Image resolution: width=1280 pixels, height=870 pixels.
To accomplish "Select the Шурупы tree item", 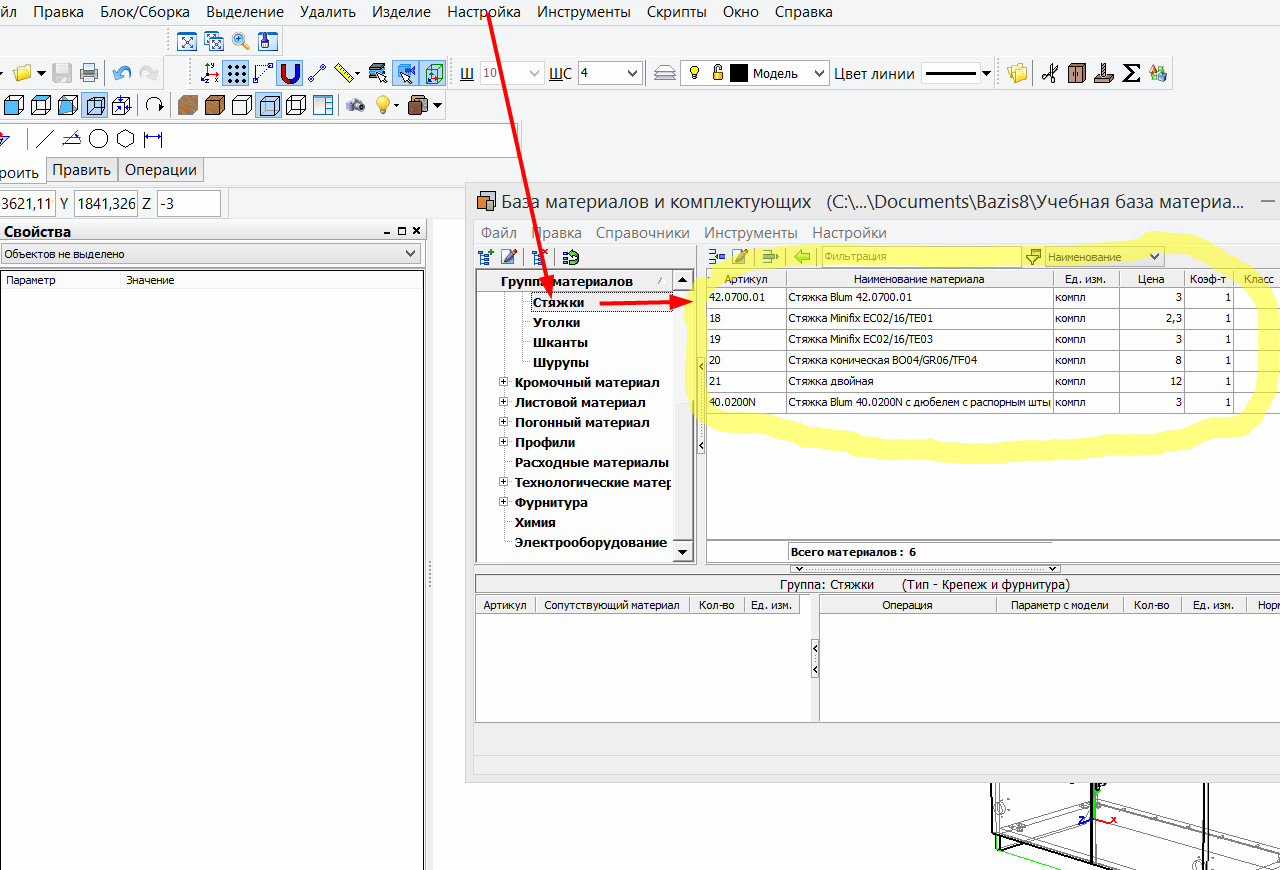I will (x=561, y=362).
